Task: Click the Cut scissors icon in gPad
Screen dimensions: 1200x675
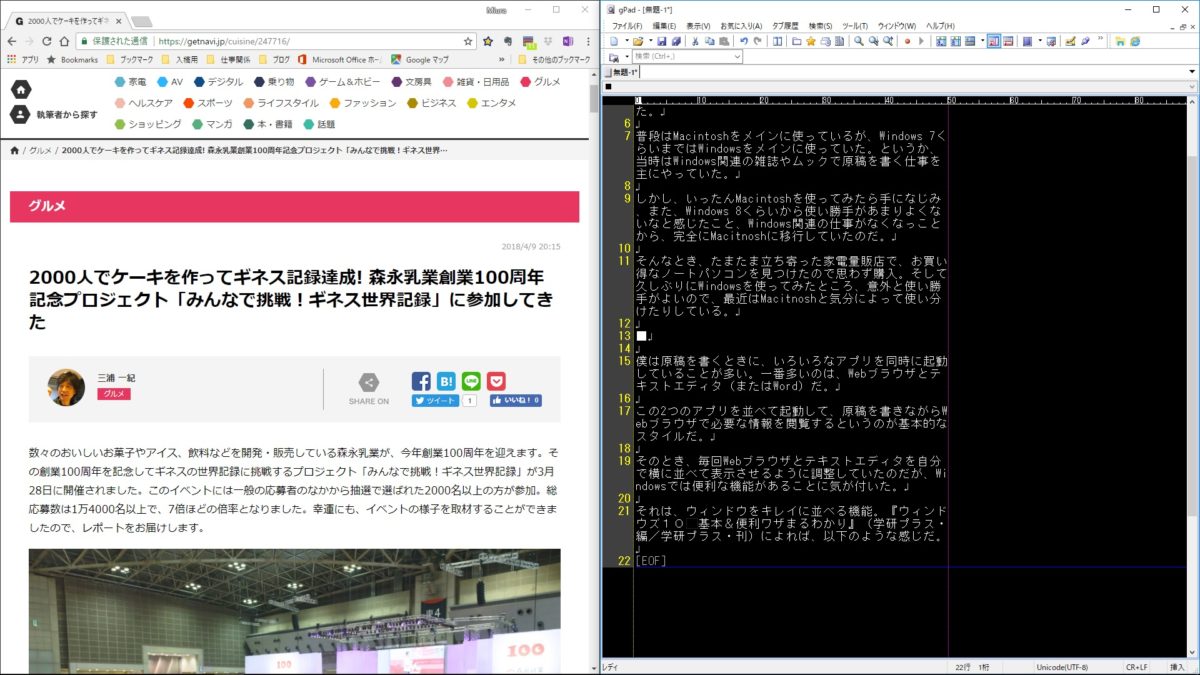Action: click(x=695, y=41)
